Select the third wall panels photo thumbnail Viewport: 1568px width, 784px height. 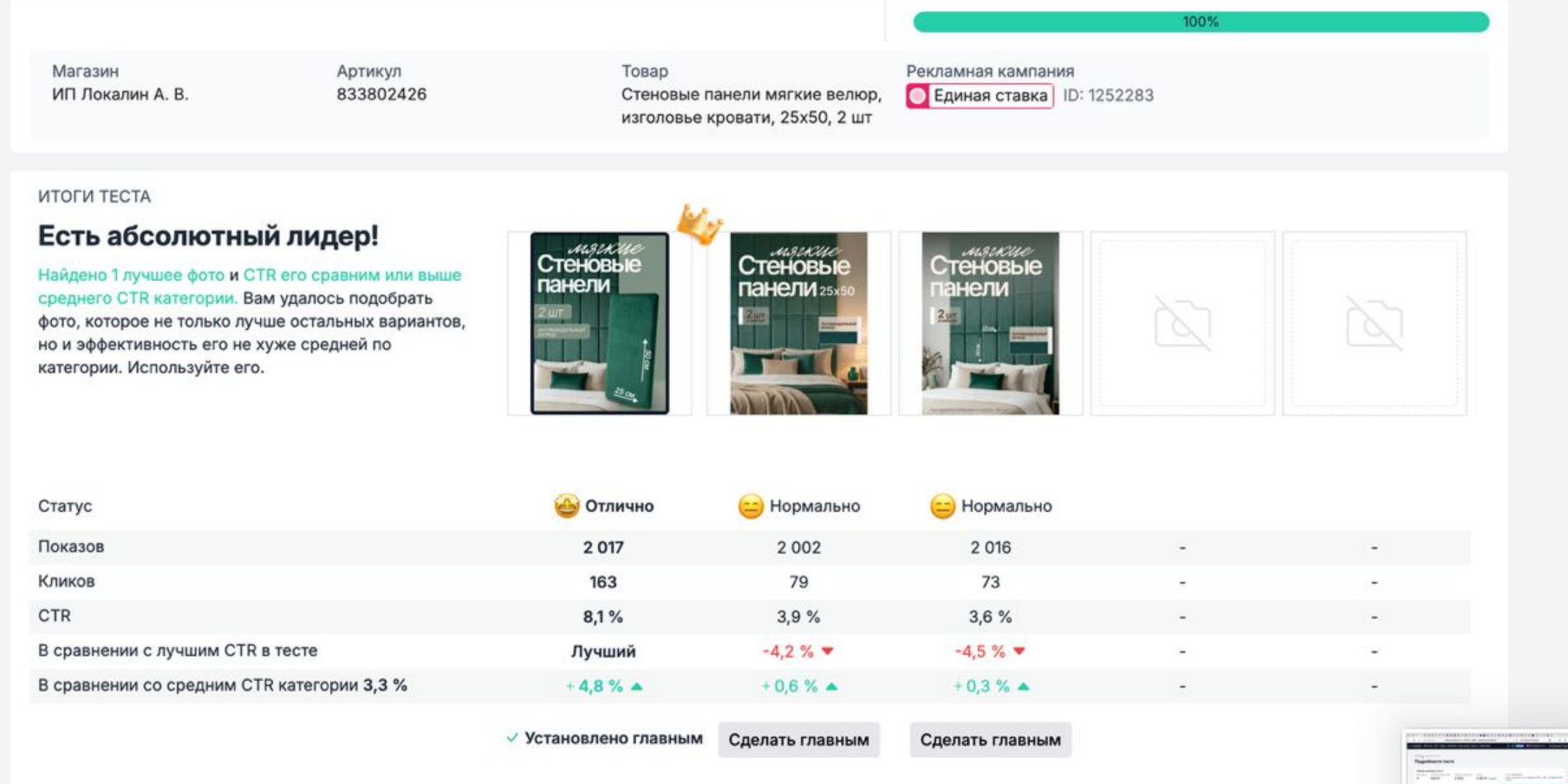[990, 323]
